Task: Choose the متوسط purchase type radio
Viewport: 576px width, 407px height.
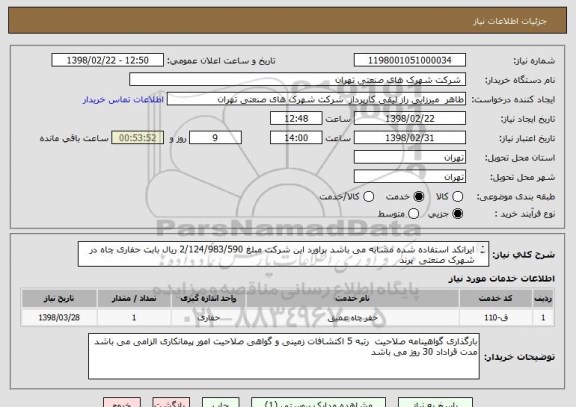Action: click(413, 213)
